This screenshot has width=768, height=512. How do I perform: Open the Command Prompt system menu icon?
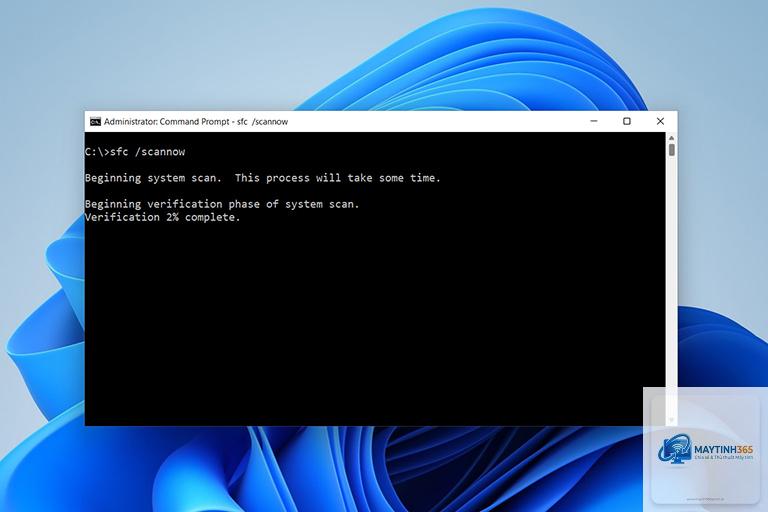tap(95, 122)
